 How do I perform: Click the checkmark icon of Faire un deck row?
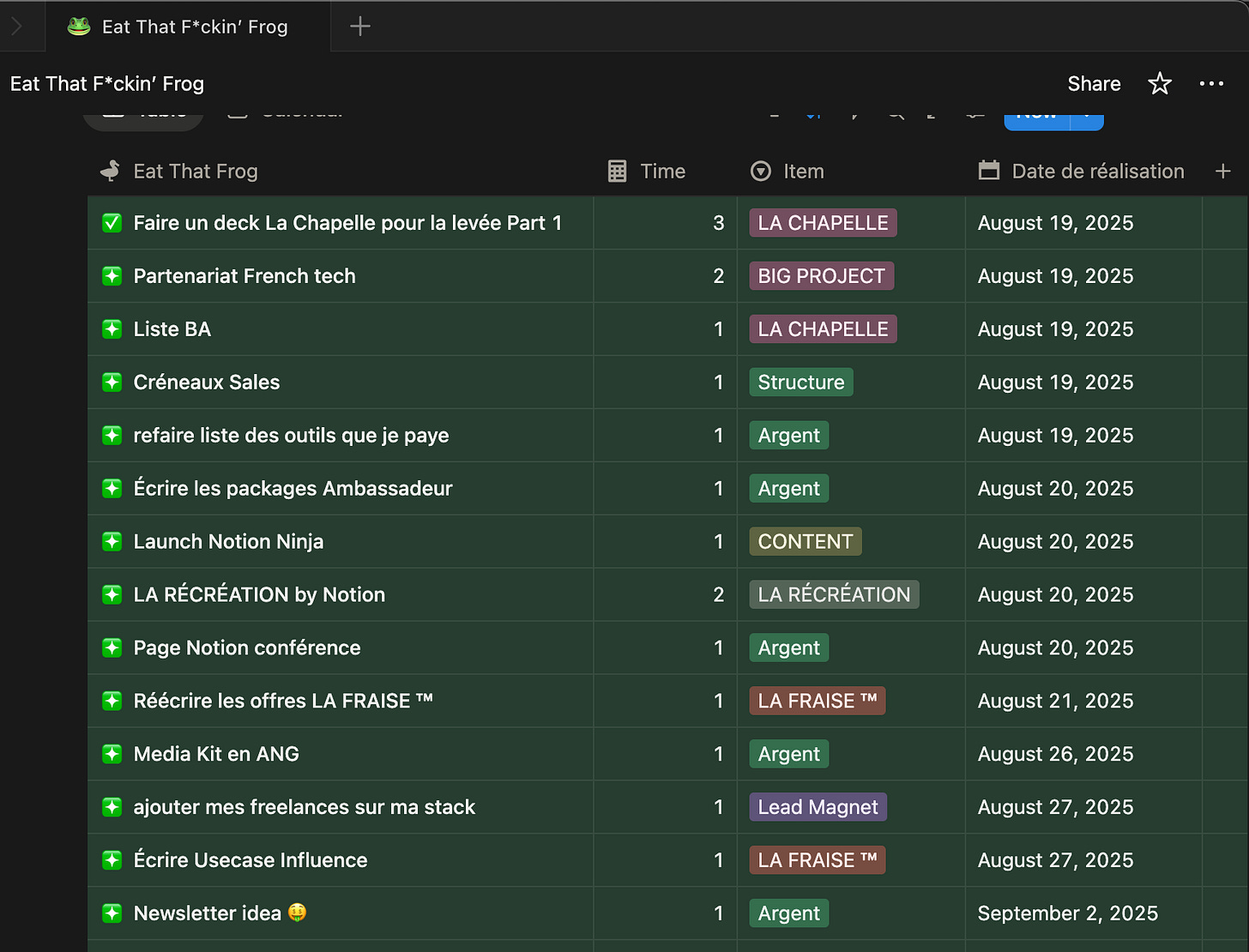112,223
